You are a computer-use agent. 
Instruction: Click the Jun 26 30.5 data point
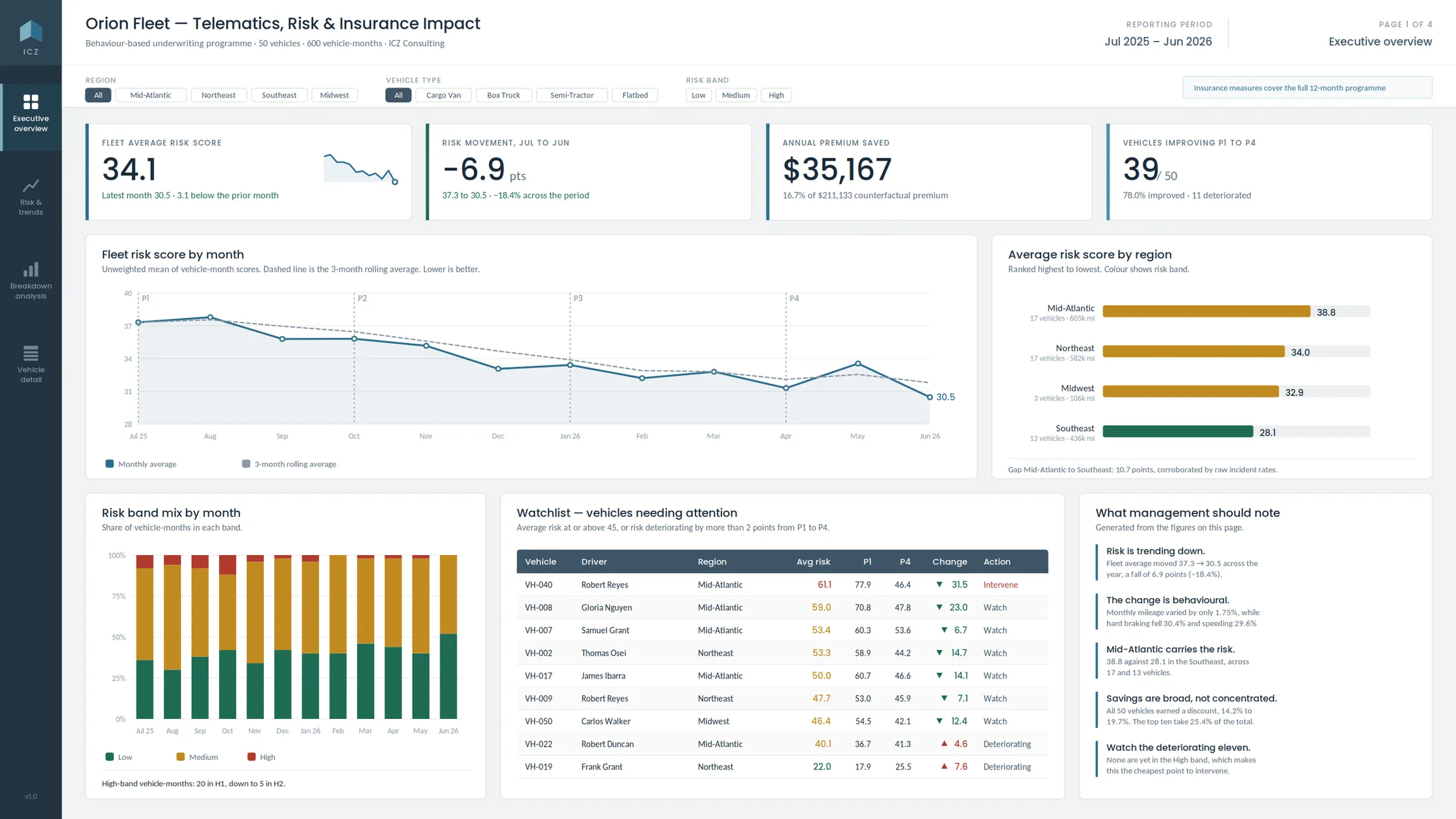tap(929, 397)
